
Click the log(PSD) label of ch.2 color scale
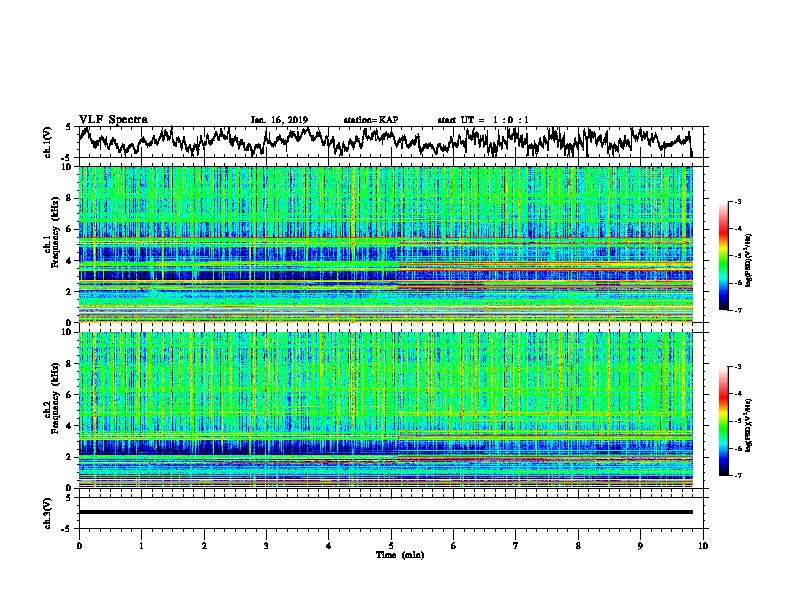(749, 425)
